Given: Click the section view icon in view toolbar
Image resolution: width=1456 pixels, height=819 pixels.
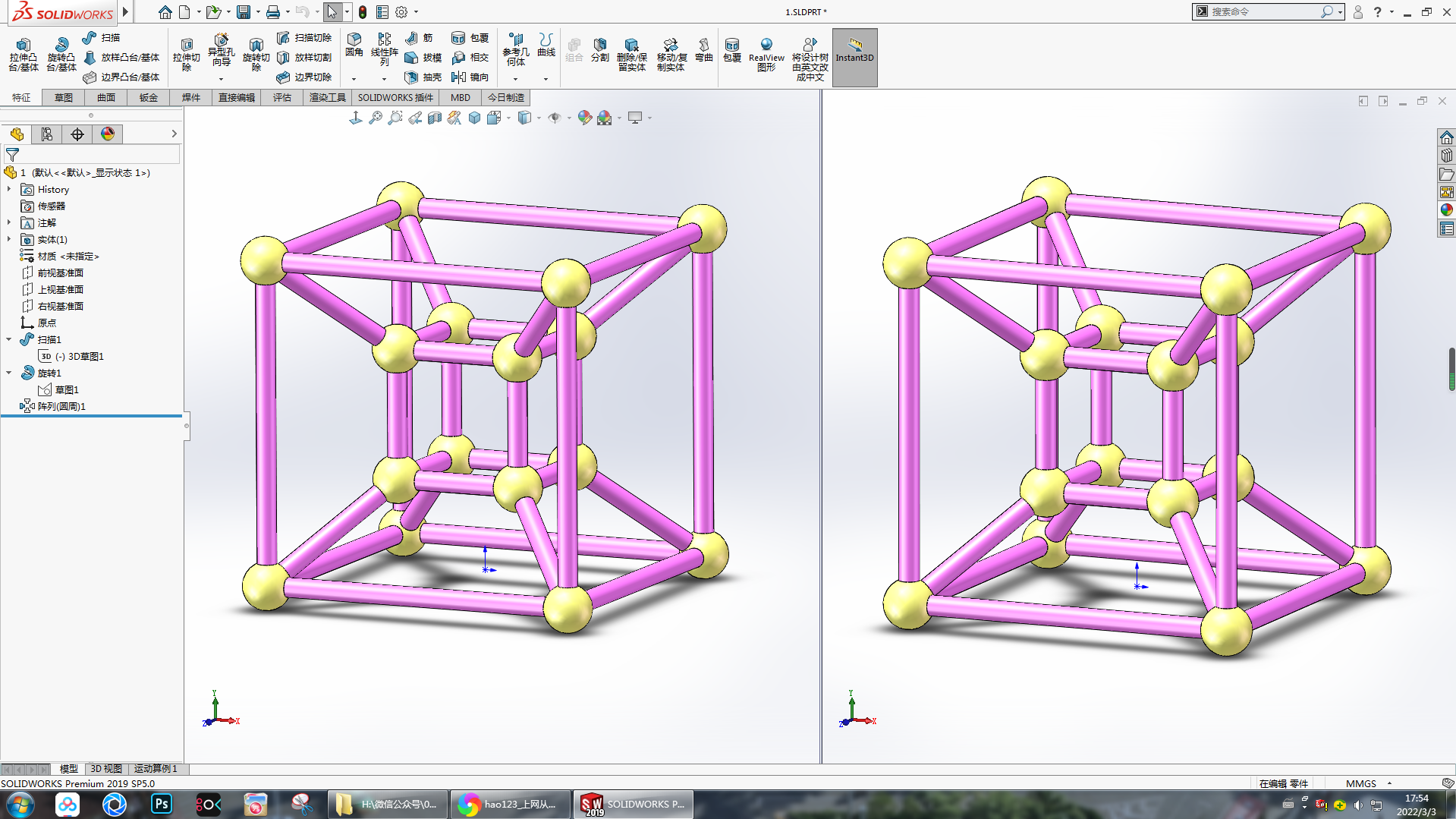Looking at the screenshot, I should [434, 118].
